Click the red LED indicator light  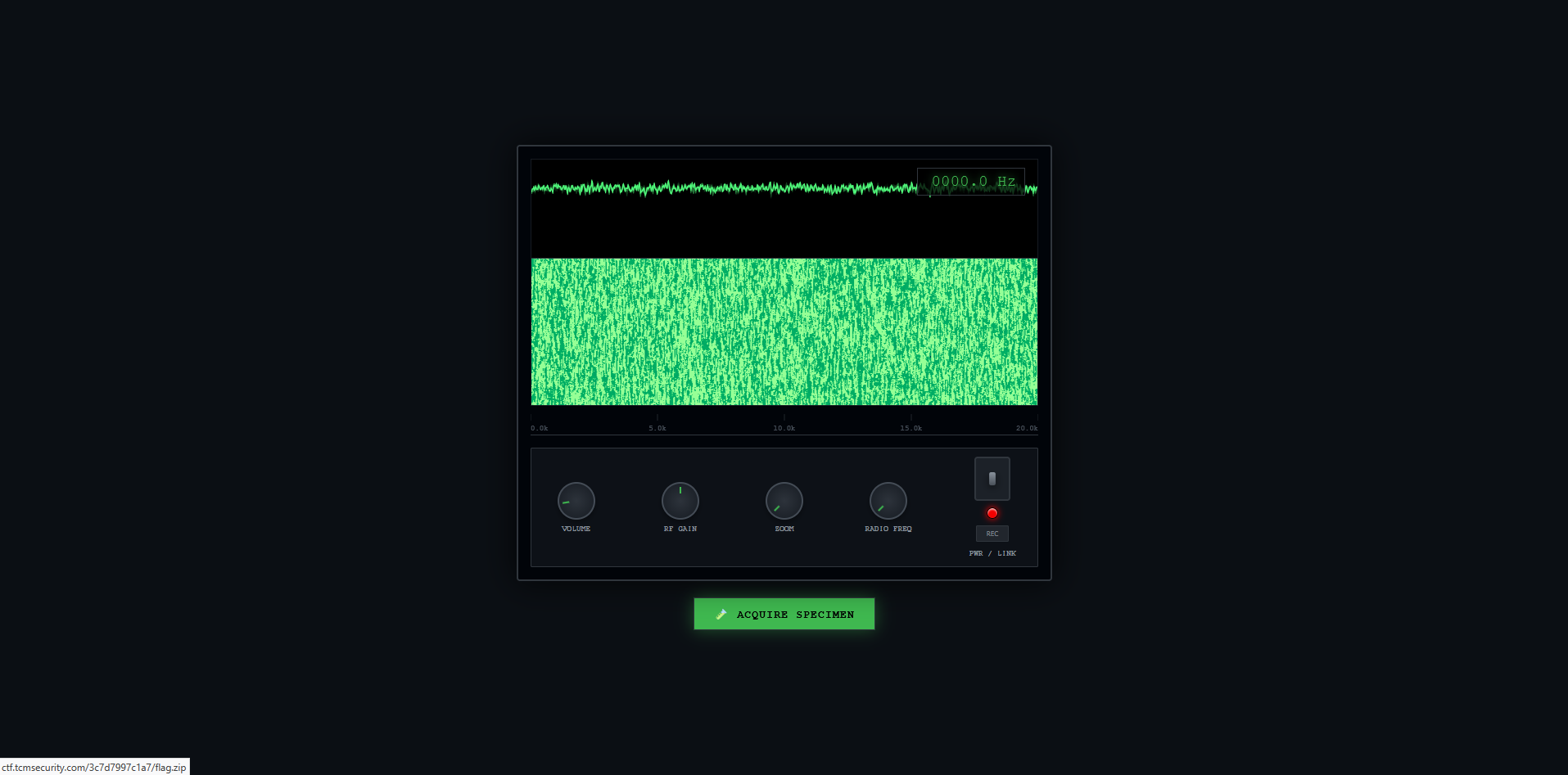point(992,513)
